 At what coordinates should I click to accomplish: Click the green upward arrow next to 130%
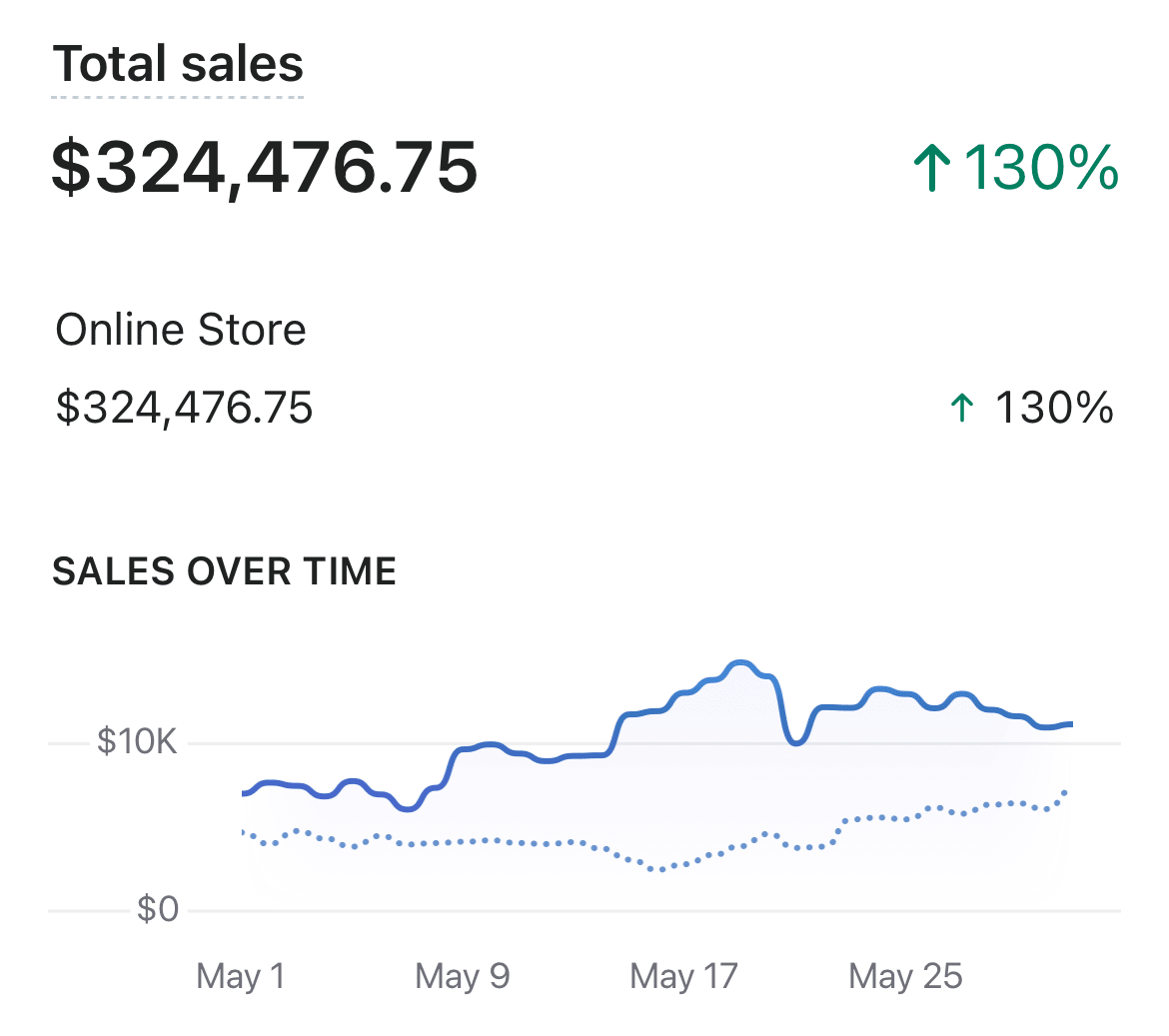933,168
